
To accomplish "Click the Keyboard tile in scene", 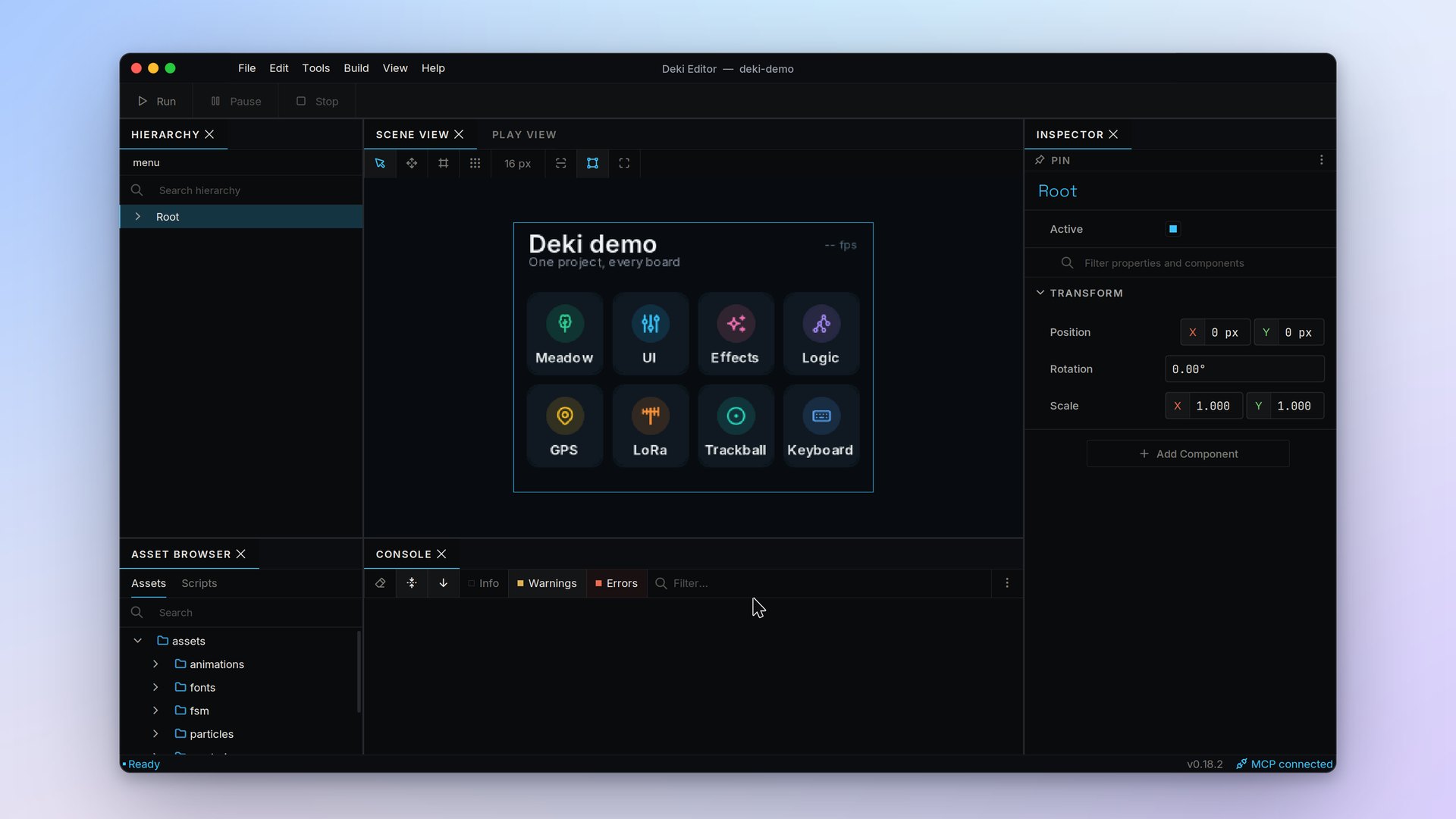I will (821, 425).
